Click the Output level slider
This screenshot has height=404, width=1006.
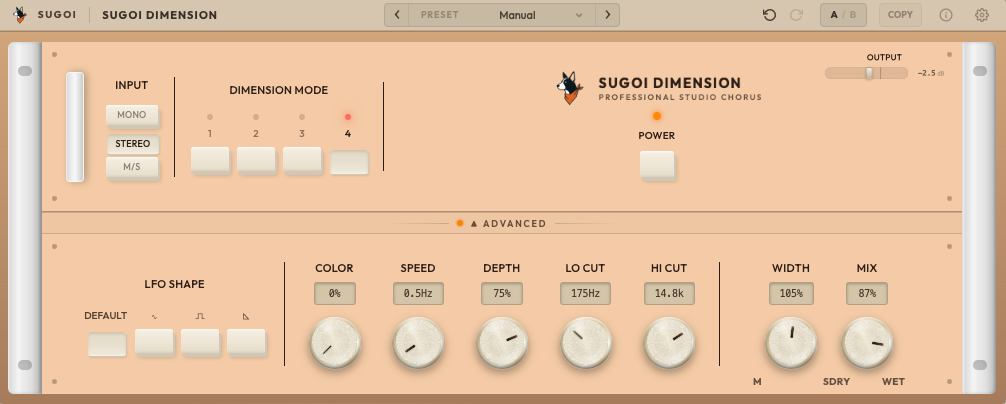click(x=866, y=73)
